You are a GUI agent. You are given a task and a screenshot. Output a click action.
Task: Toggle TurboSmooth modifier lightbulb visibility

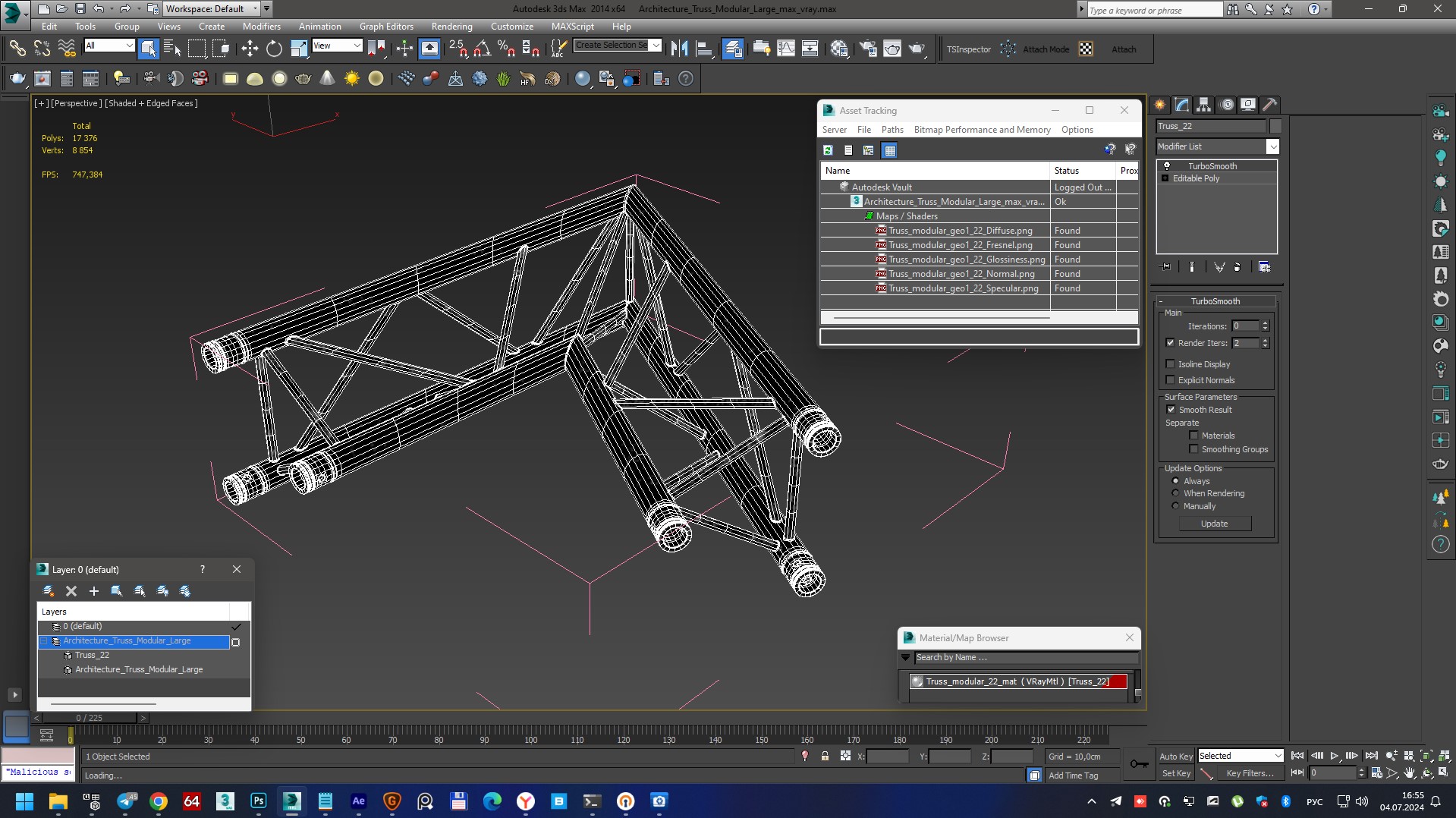pos(1167,166)
